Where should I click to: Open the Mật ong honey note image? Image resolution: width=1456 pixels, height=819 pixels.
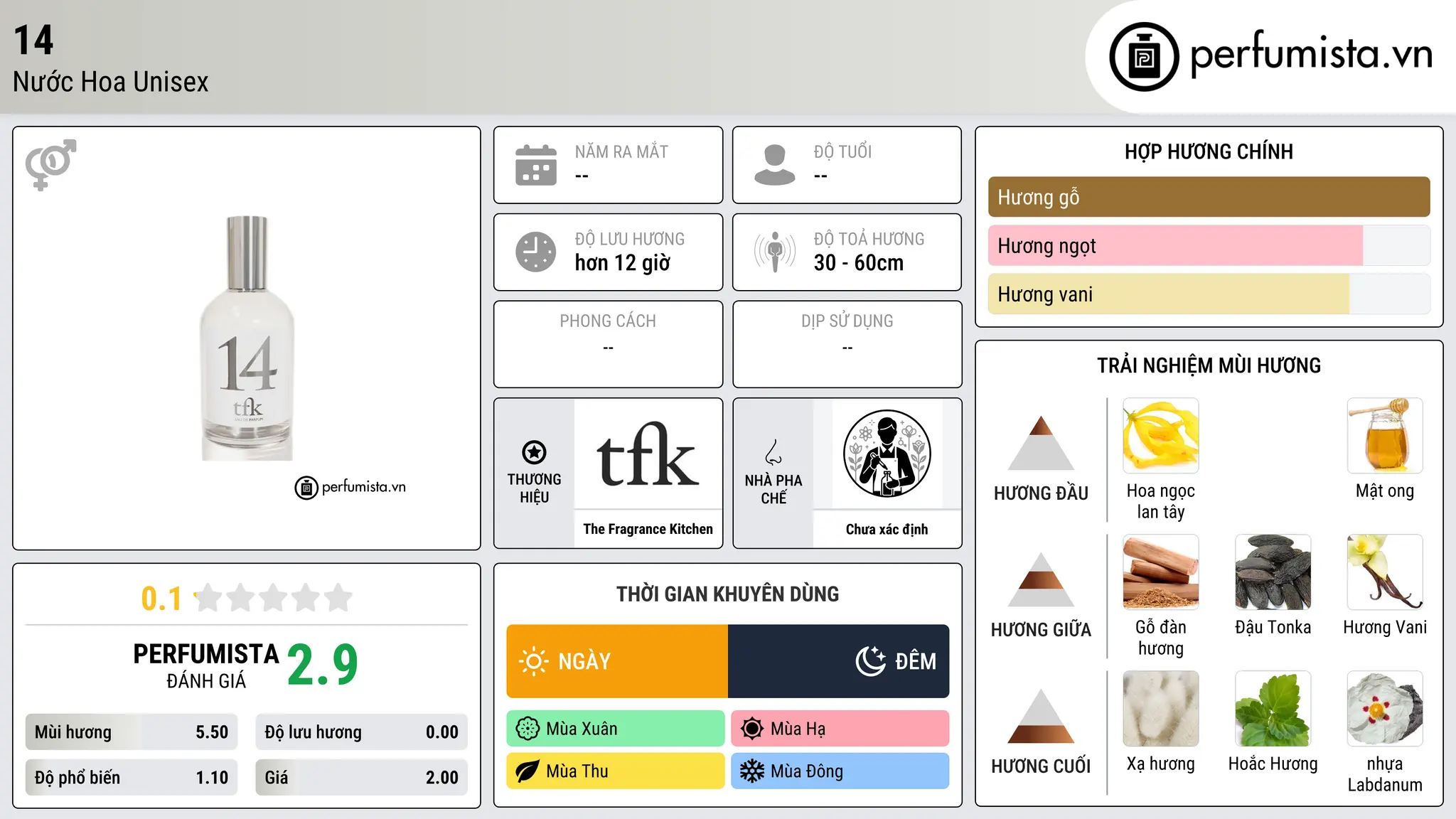[1385, 436]
